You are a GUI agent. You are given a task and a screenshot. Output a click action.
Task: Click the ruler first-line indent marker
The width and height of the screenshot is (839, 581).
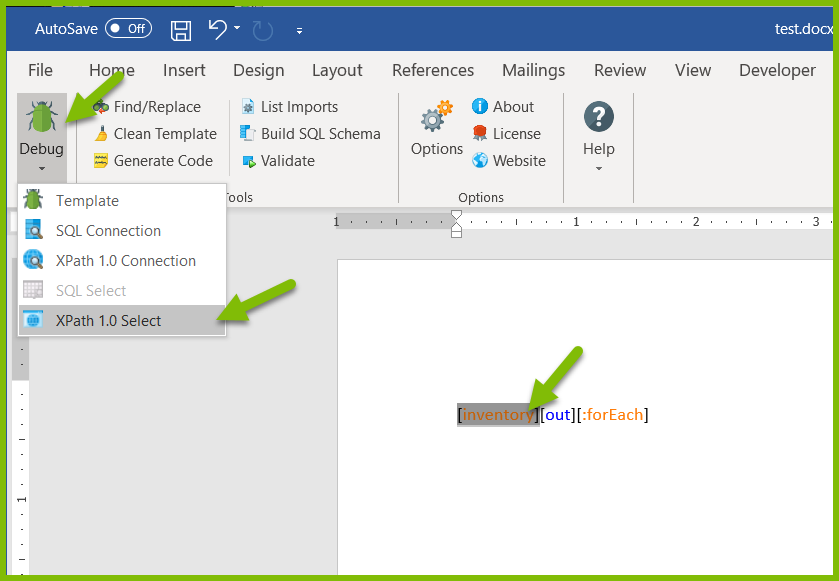pos(456,216)
